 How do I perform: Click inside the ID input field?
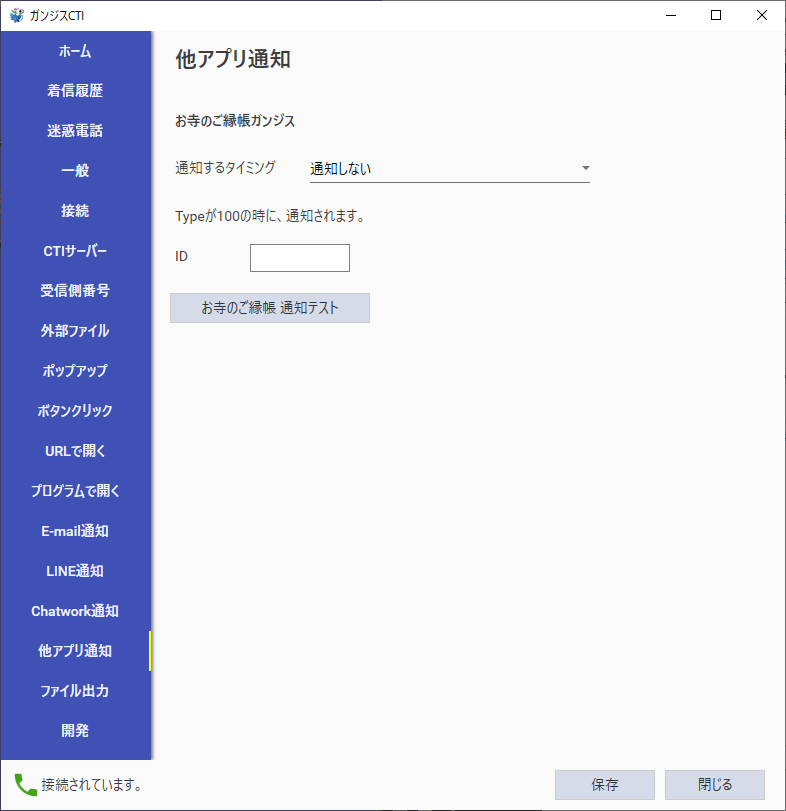point(299,258)
